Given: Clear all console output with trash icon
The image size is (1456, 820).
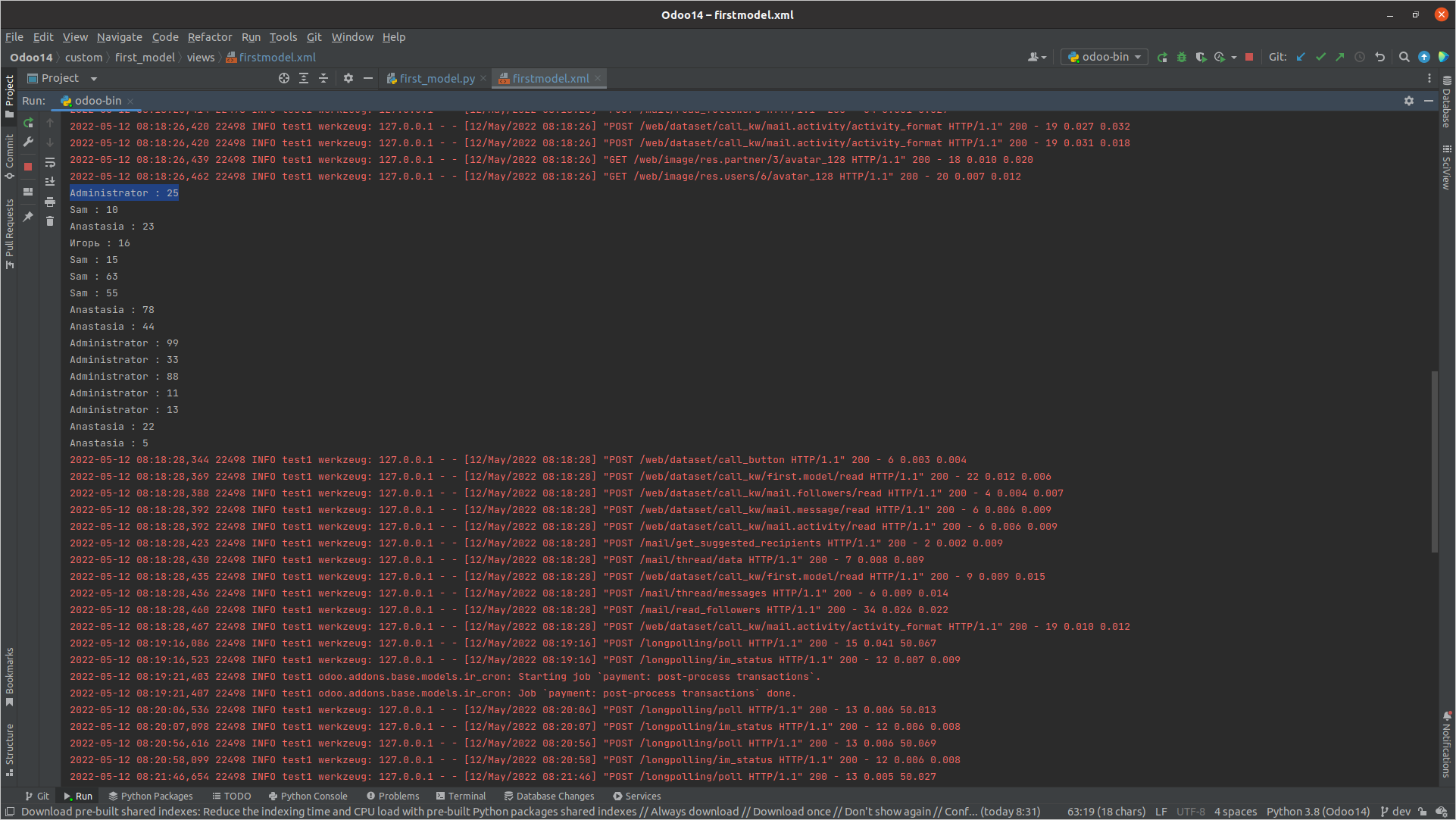Looking at the screenshot, I should pos(50,221).
